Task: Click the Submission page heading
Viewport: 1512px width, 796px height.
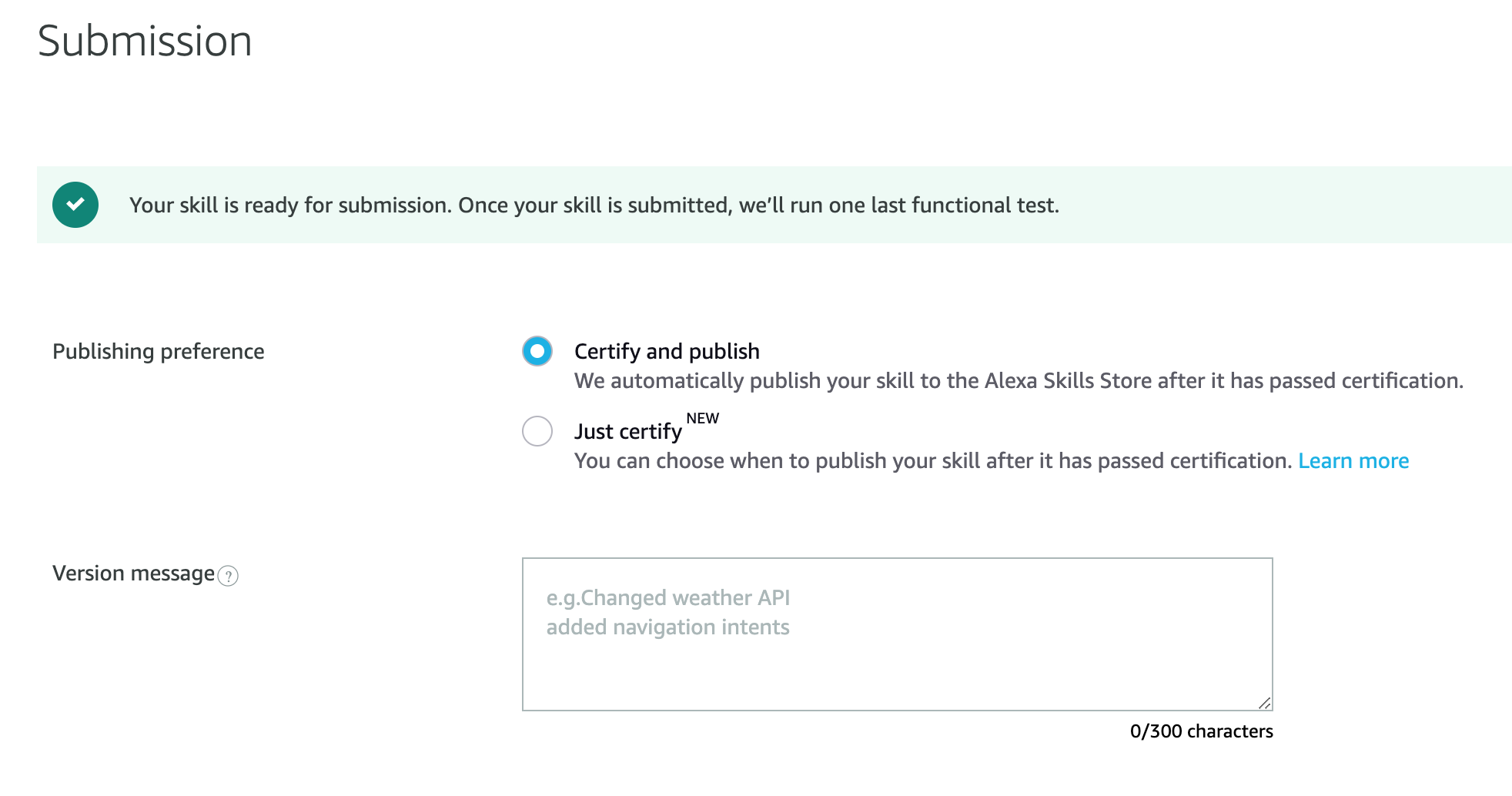Action: coord(146,41)
